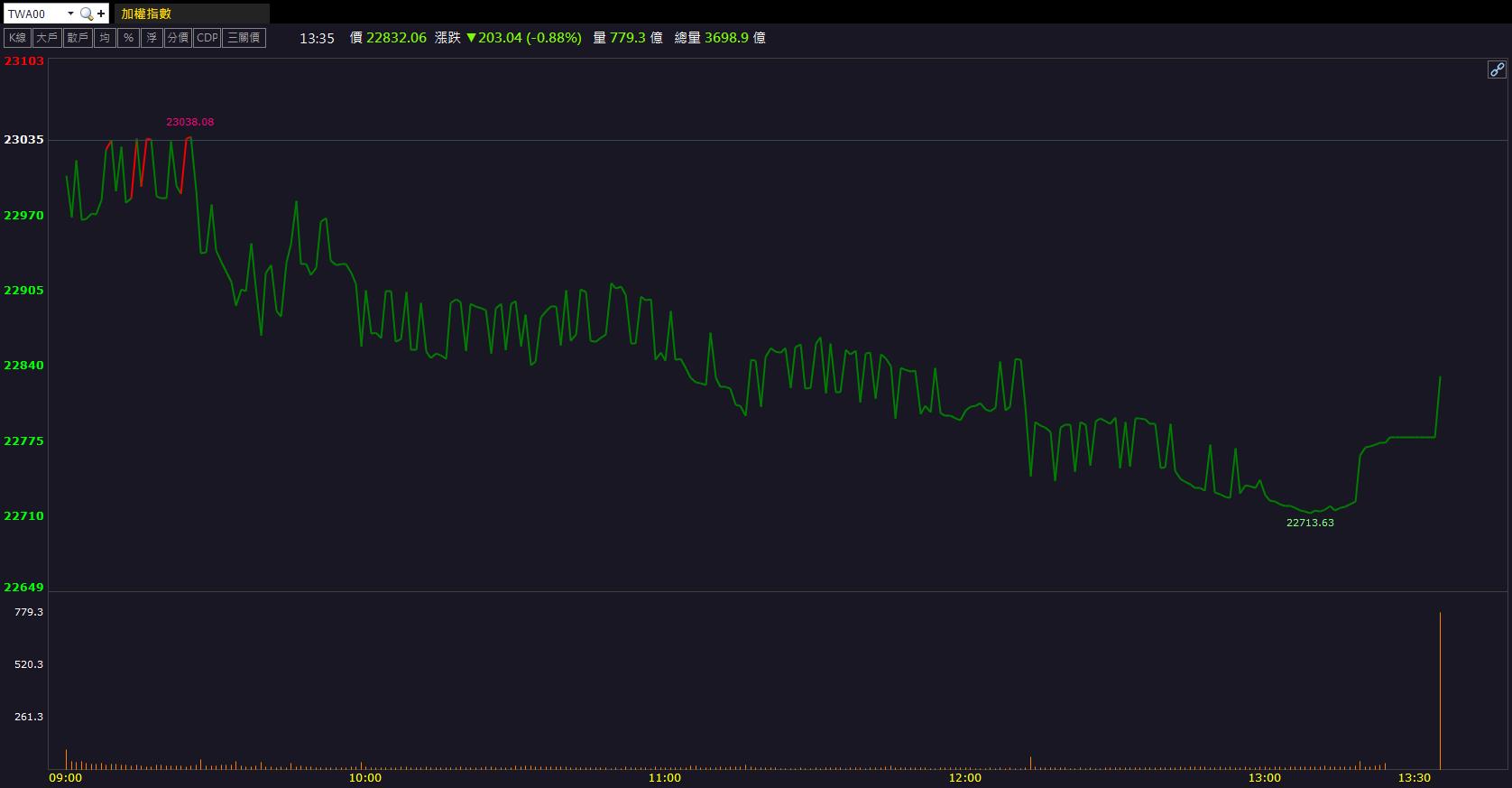The image size is (1512, 788).
Task: Click the 量 volume value 779.3
Action: 628,38
